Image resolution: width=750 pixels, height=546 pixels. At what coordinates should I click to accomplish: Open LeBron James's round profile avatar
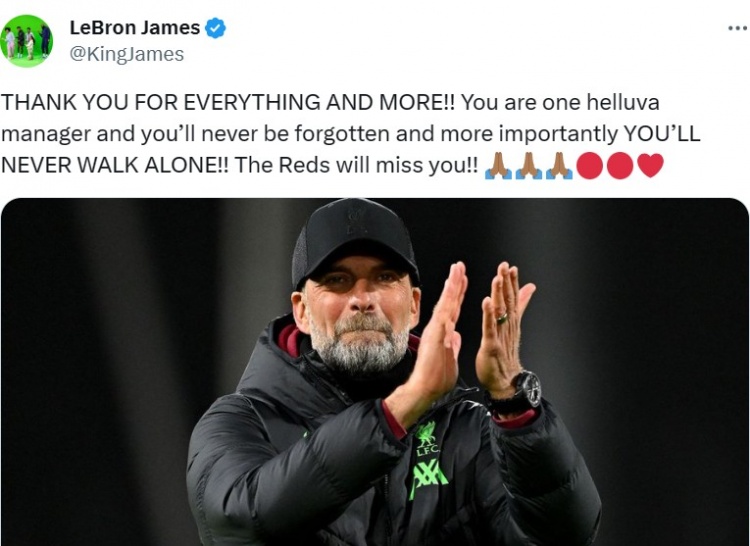coord(26,41)
